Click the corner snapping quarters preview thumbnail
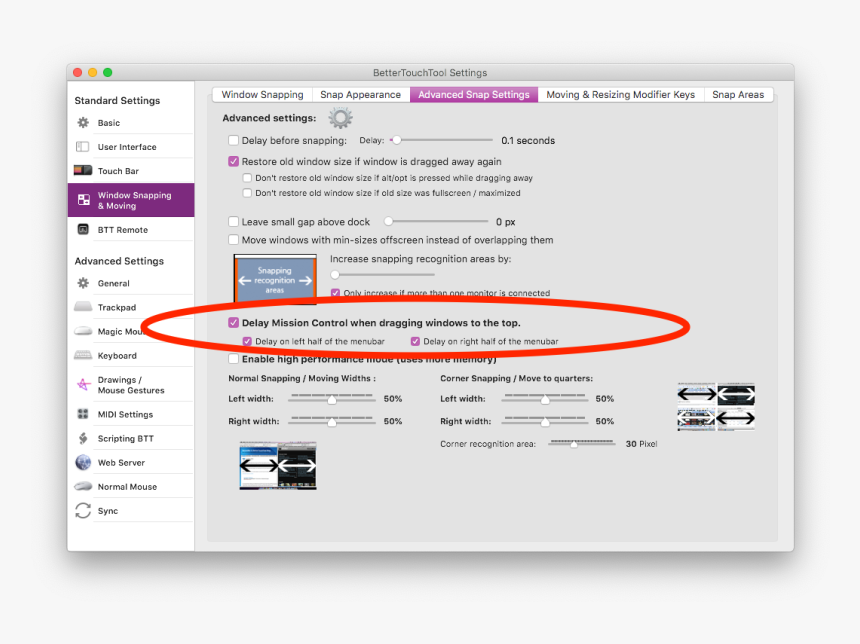Screen dimensions: 860x644 (716, 406)
